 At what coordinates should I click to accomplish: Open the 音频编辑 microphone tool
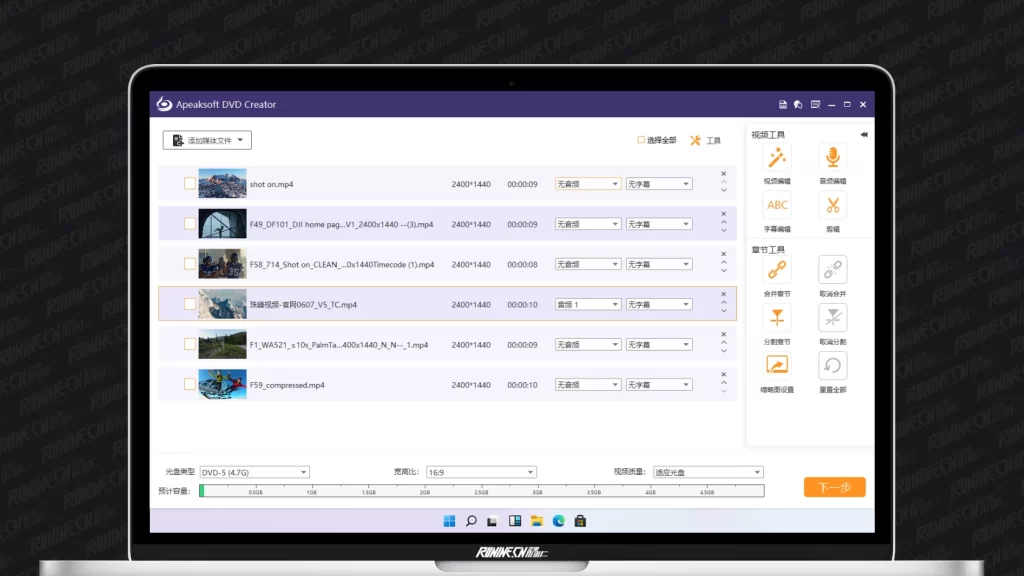click(x=832, y=158)
